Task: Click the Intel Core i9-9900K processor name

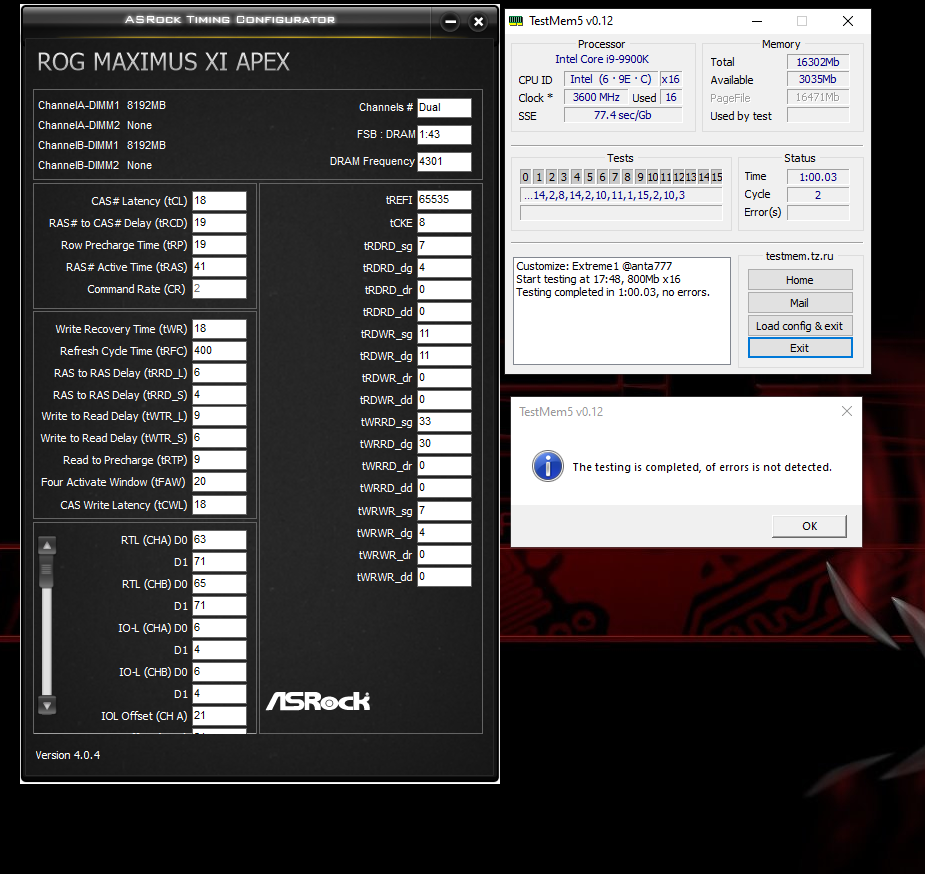Action: point(602,59)
